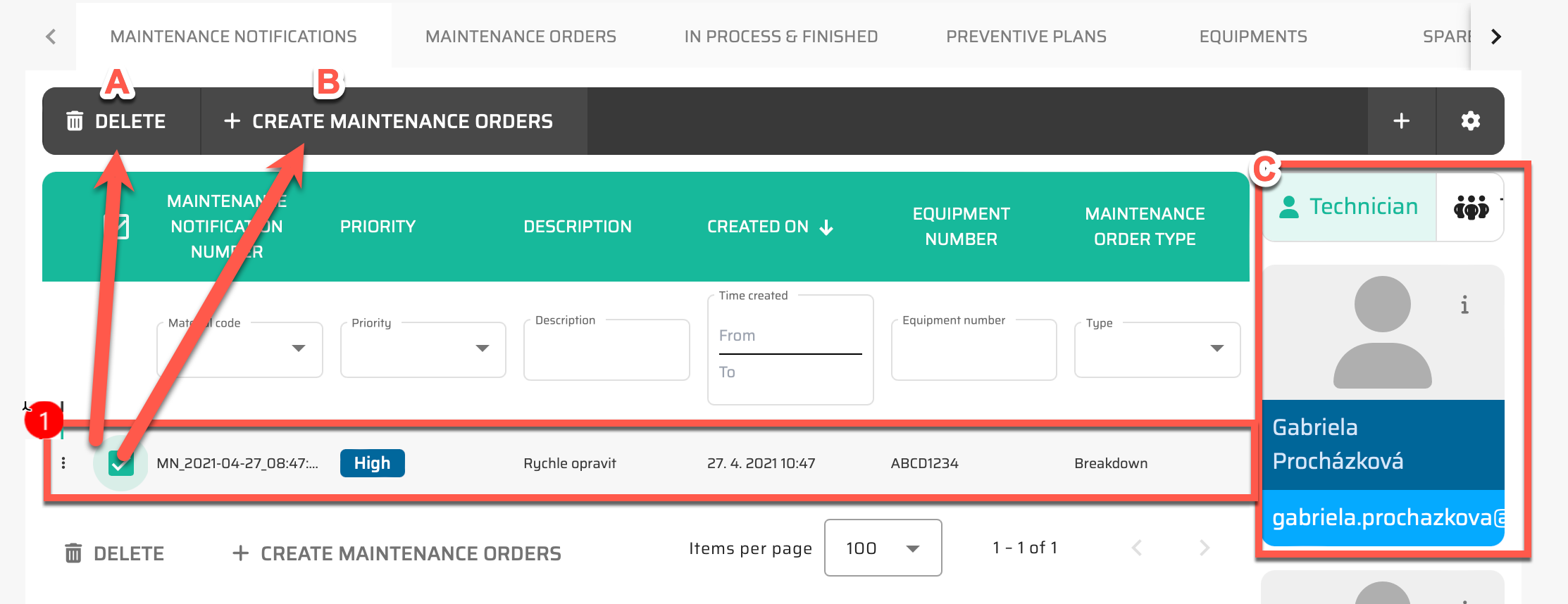The image size is (1568, 604).
Task: Uncheck the MN_2021-04-27 row checkbox
Action: click(x=120, y=463)
